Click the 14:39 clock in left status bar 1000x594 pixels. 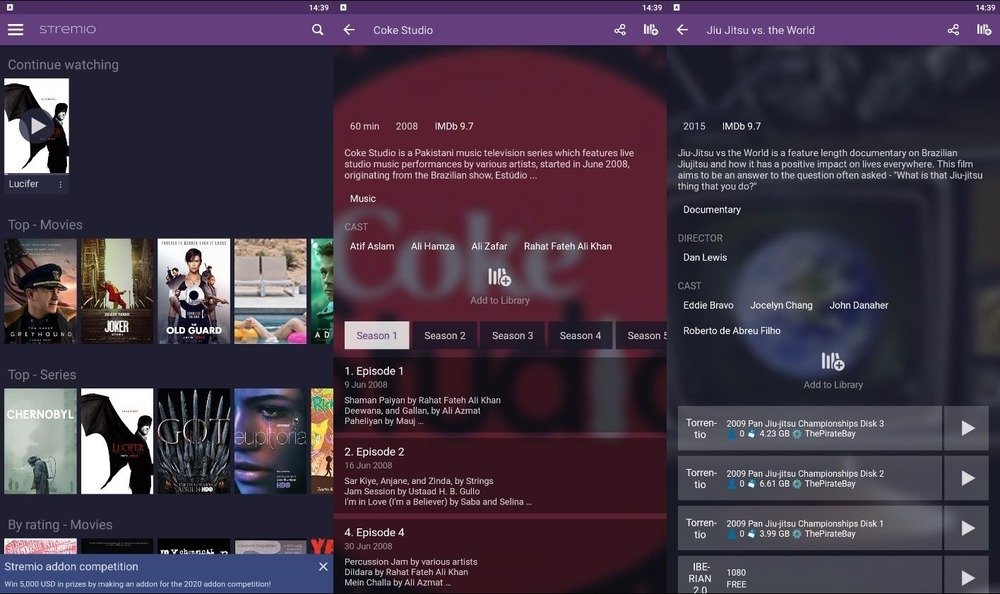click(319, 8)
